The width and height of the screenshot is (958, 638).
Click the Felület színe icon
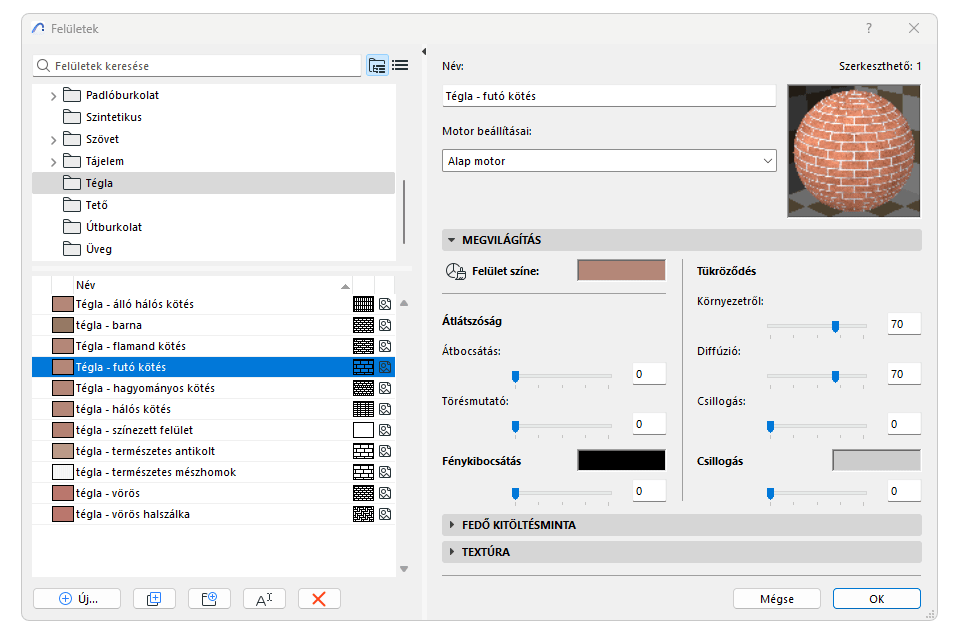click(x=455, y=271)
